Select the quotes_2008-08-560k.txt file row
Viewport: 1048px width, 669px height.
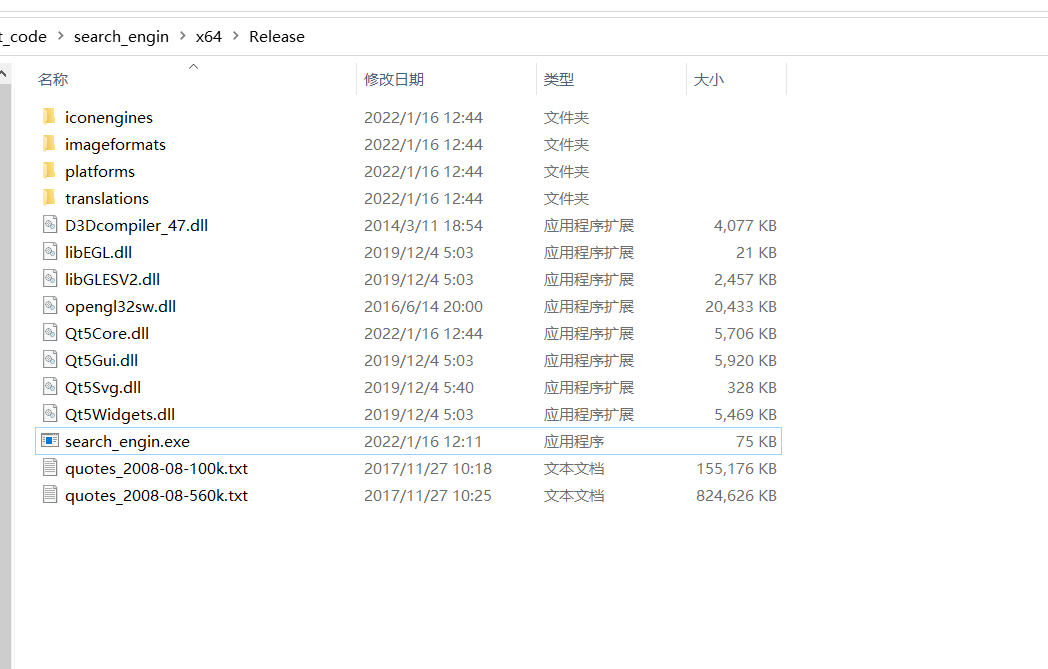[x=157, y=495]
